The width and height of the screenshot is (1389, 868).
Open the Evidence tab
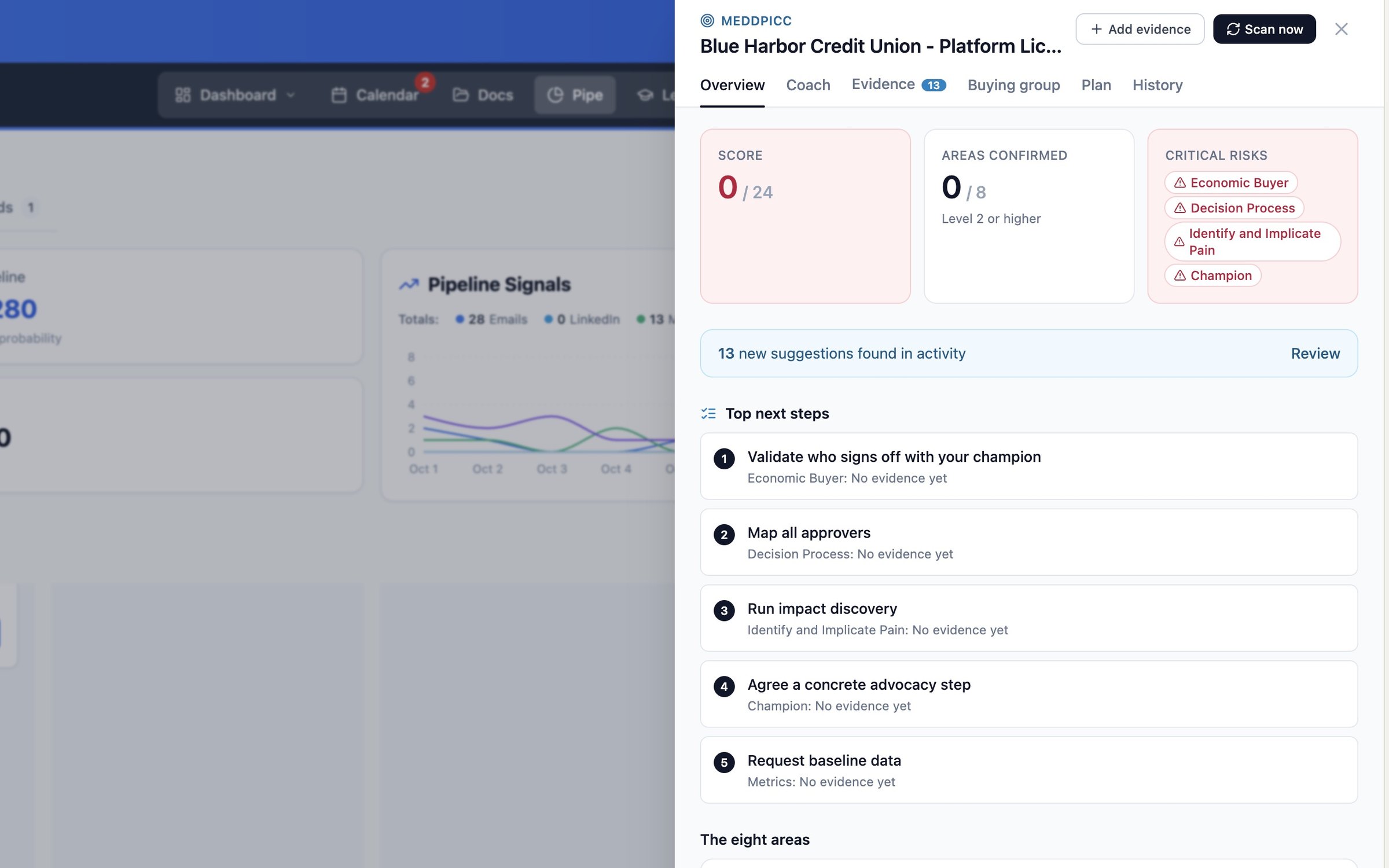tap(898, 84)
